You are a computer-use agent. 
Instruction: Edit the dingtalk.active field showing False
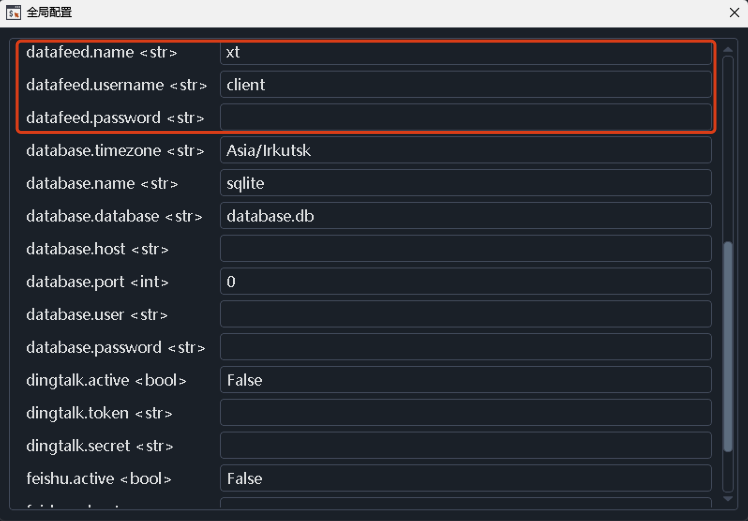466,380
